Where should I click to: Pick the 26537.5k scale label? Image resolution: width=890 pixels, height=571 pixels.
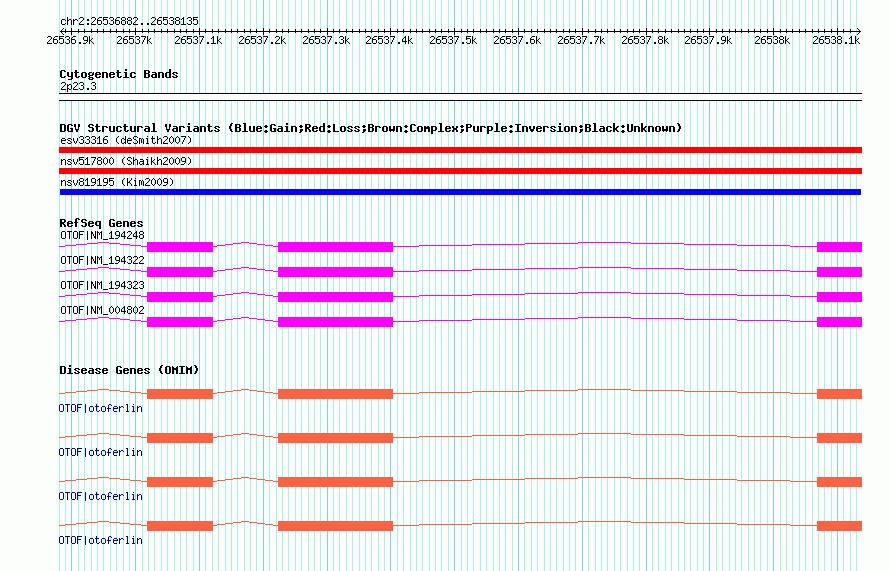click(x=453, y=40)
